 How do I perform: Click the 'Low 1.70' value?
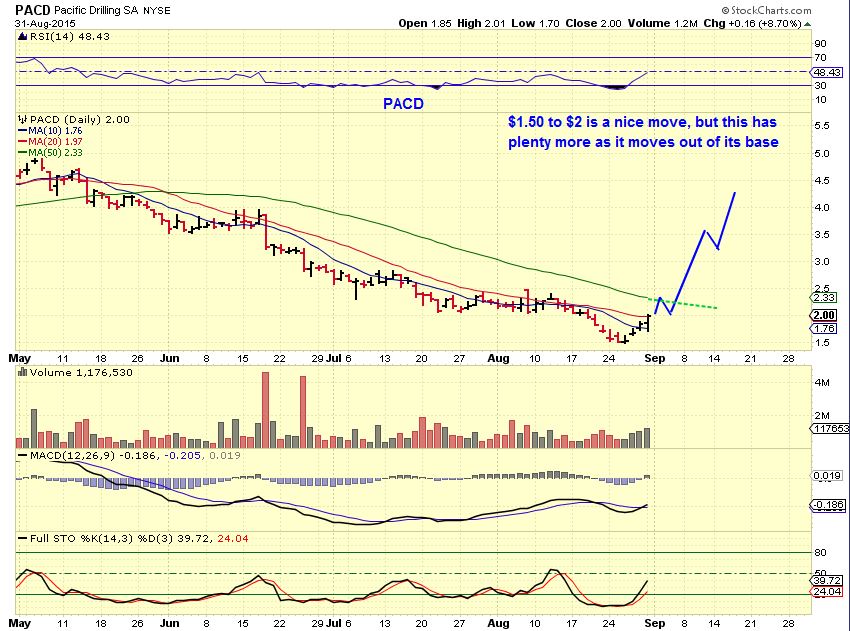536,23
